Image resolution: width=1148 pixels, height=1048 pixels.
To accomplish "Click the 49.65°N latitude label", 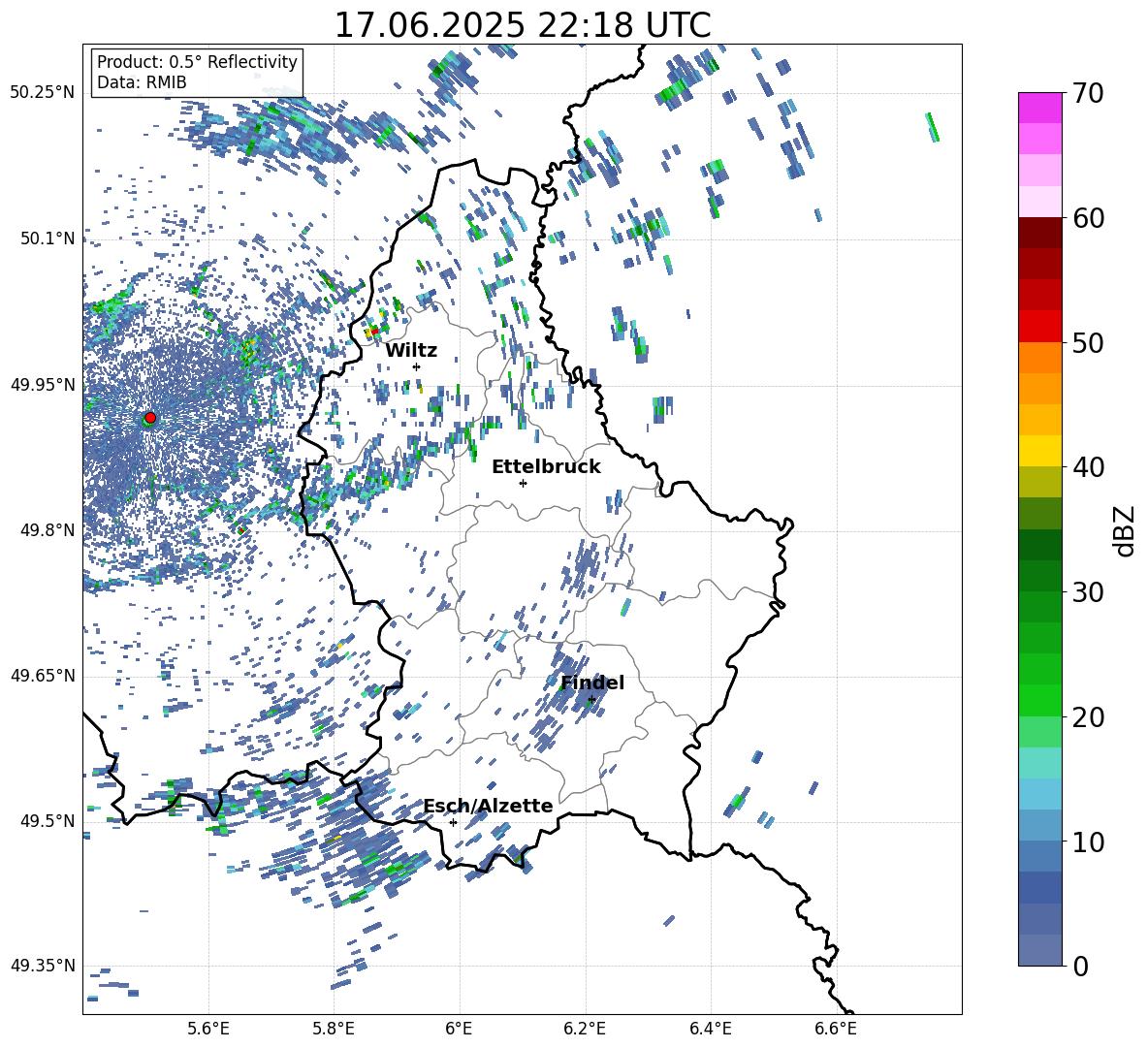I will pos(43,675).
